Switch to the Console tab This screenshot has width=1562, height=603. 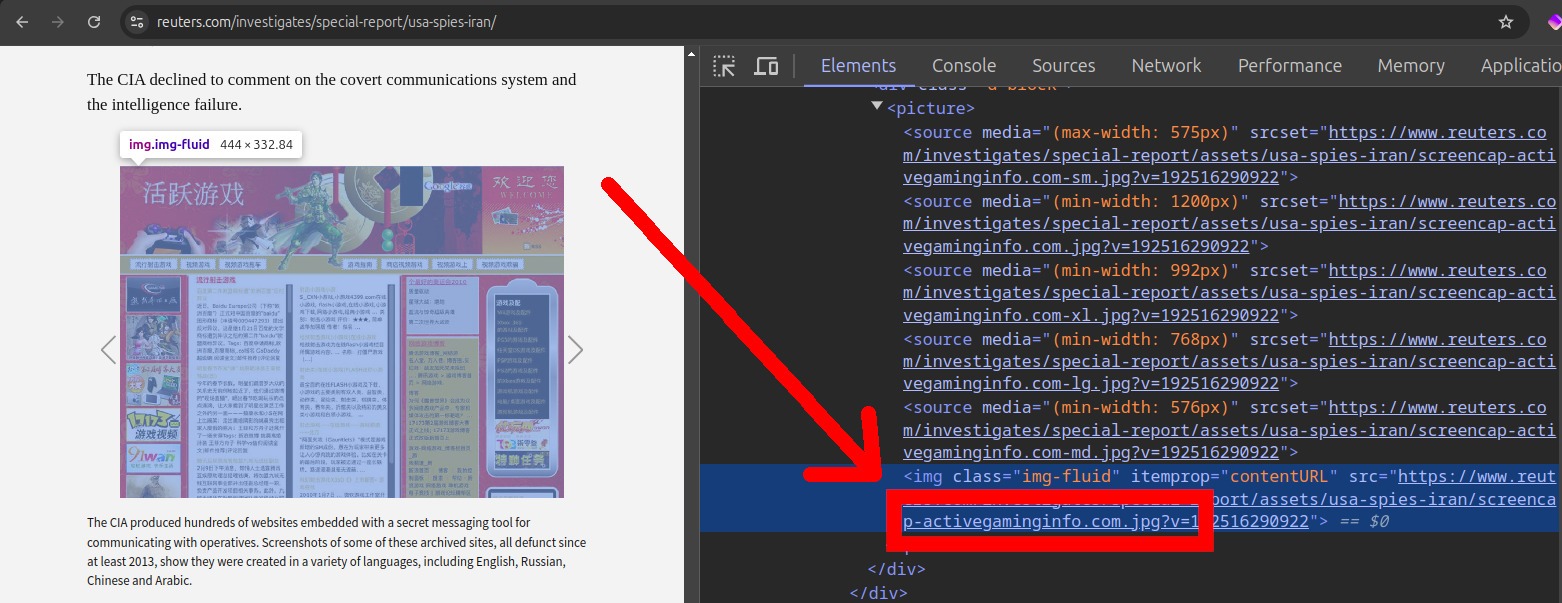(x=963, y=66)
